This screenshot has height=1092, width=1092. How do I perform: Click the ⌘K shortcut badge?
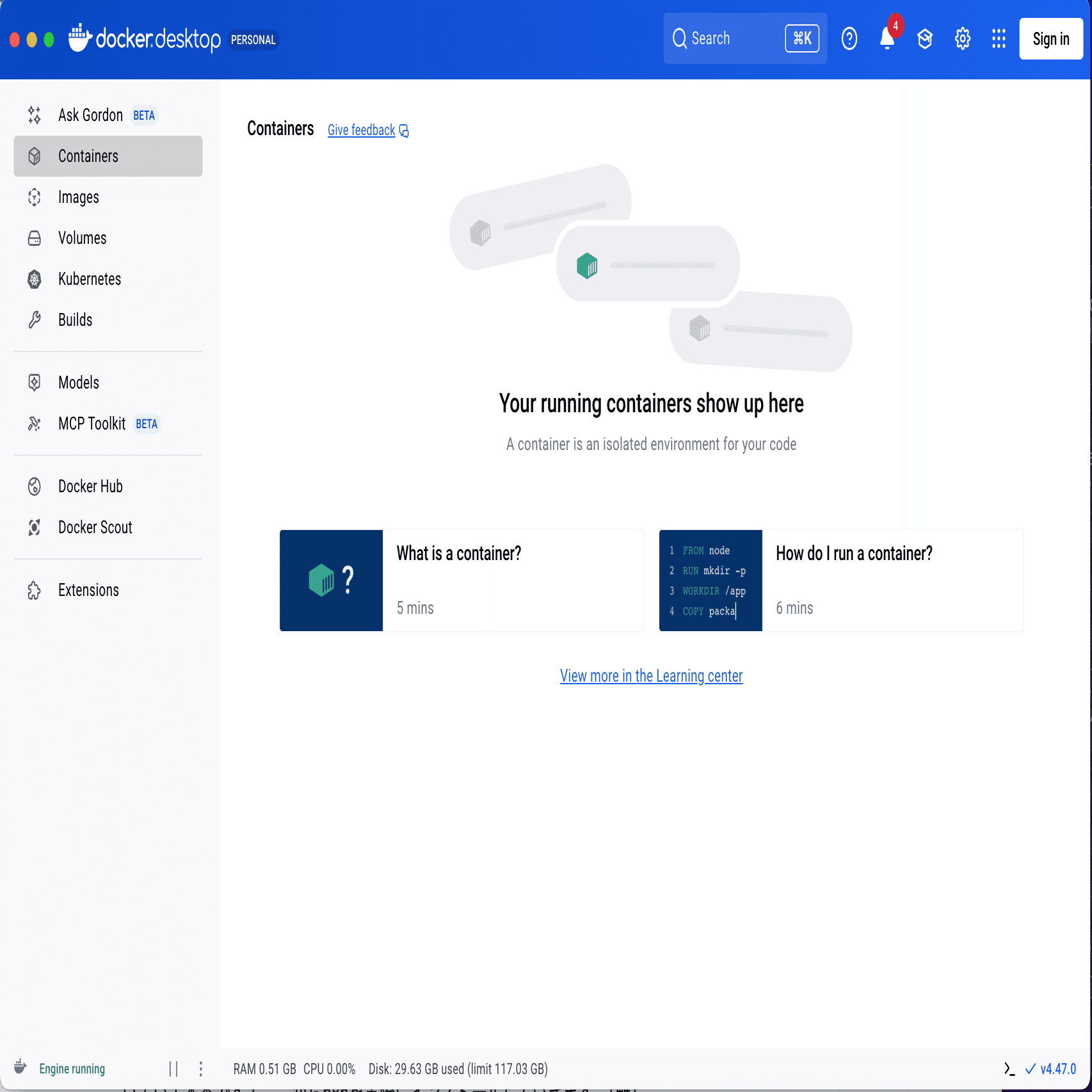point(802,38)
